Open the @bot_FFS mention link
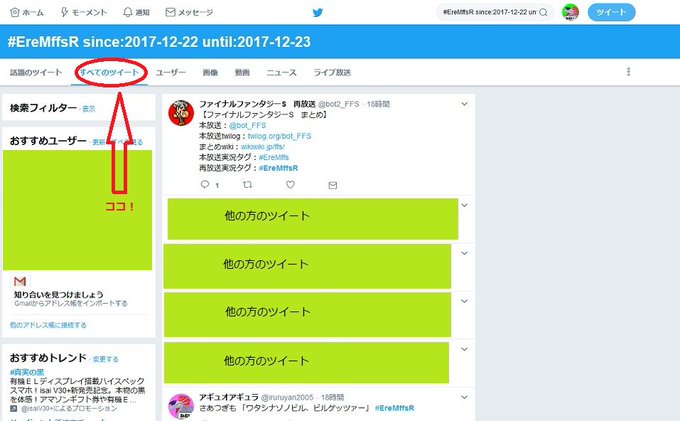 (247, 125)
